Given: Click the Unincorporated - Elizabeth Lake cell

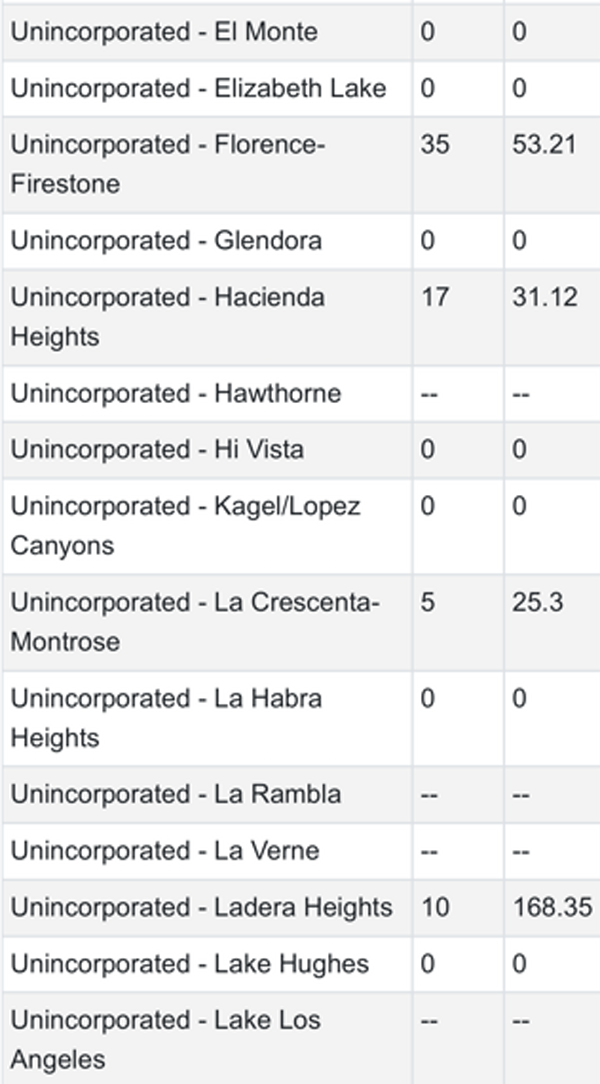Looking at the screenshot, I should pyautogui.click(x=207, y=88).
